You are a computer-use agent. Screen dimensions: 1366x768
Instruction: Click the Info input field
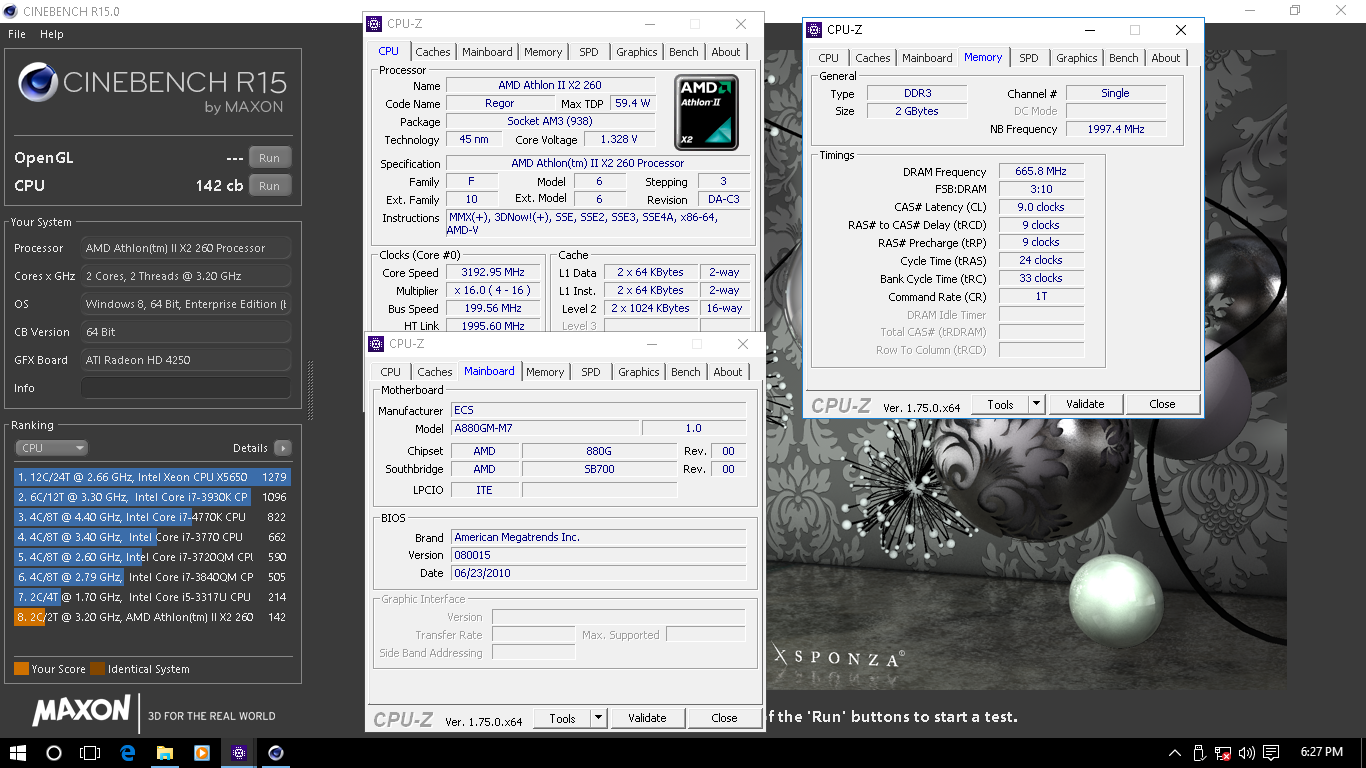point(186,388)
